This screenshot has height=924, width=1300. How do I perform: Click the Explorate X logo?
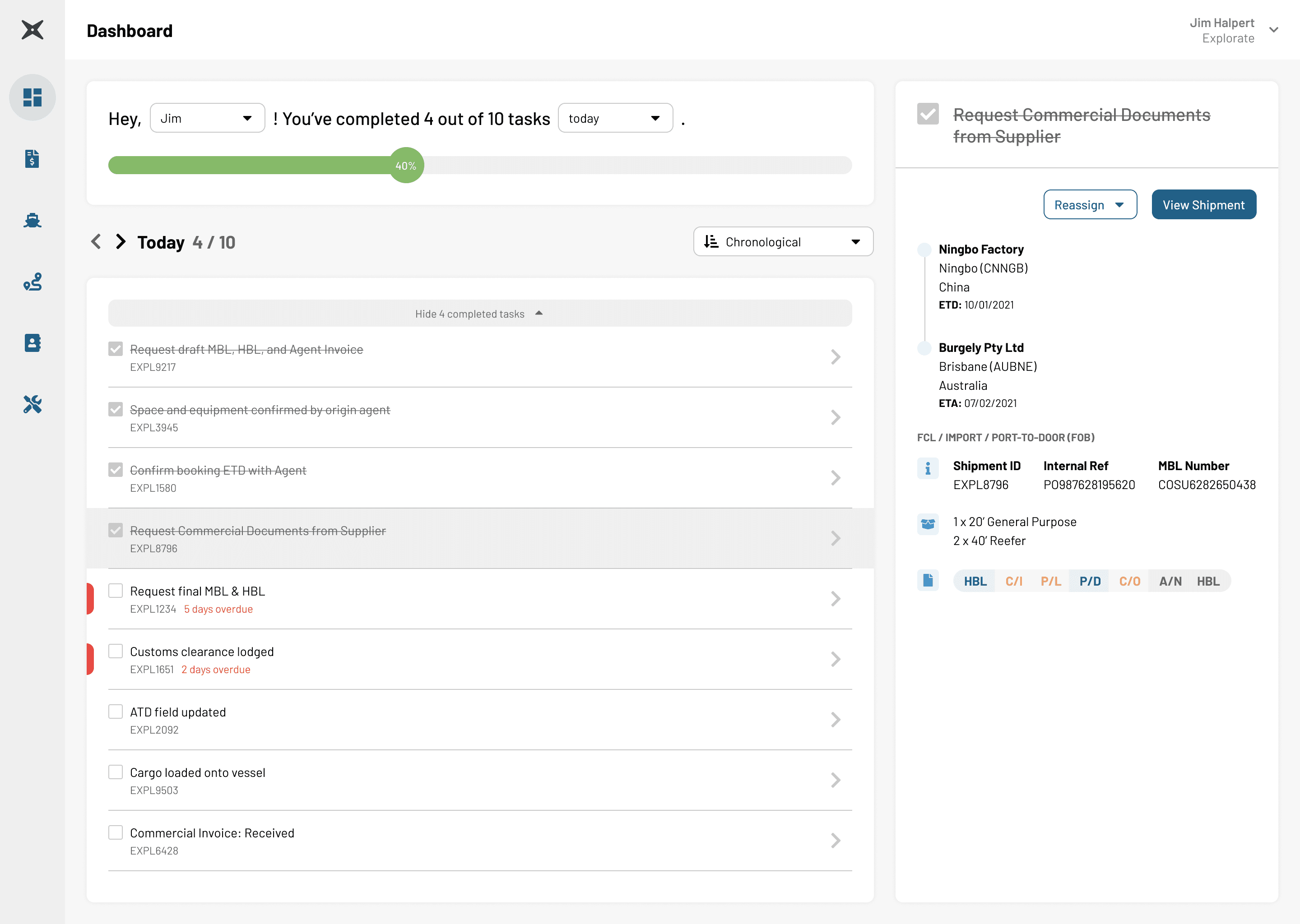click(x=32, y=30)
